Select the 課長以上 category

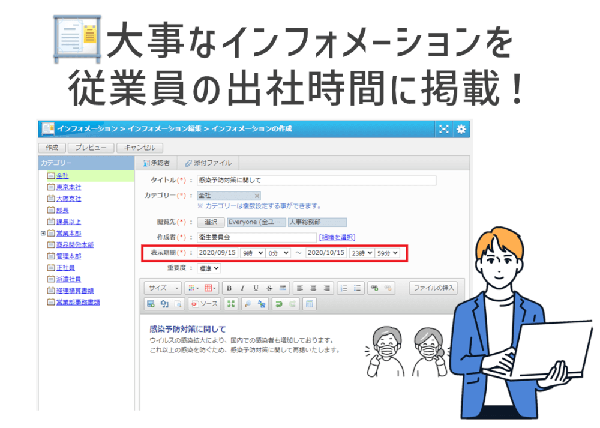(x=68, y=221)
